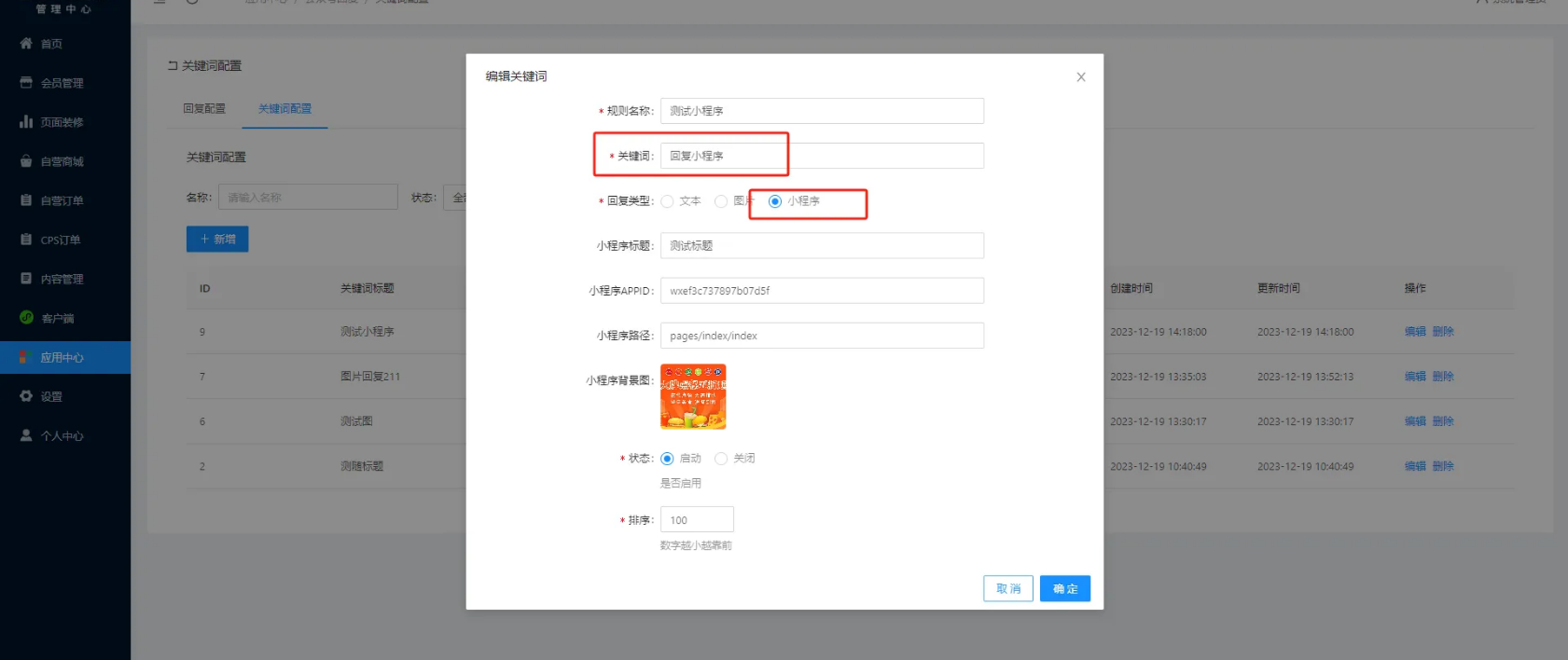
Task: Select the 图片 reply type radio
Action: pos(721,201)
